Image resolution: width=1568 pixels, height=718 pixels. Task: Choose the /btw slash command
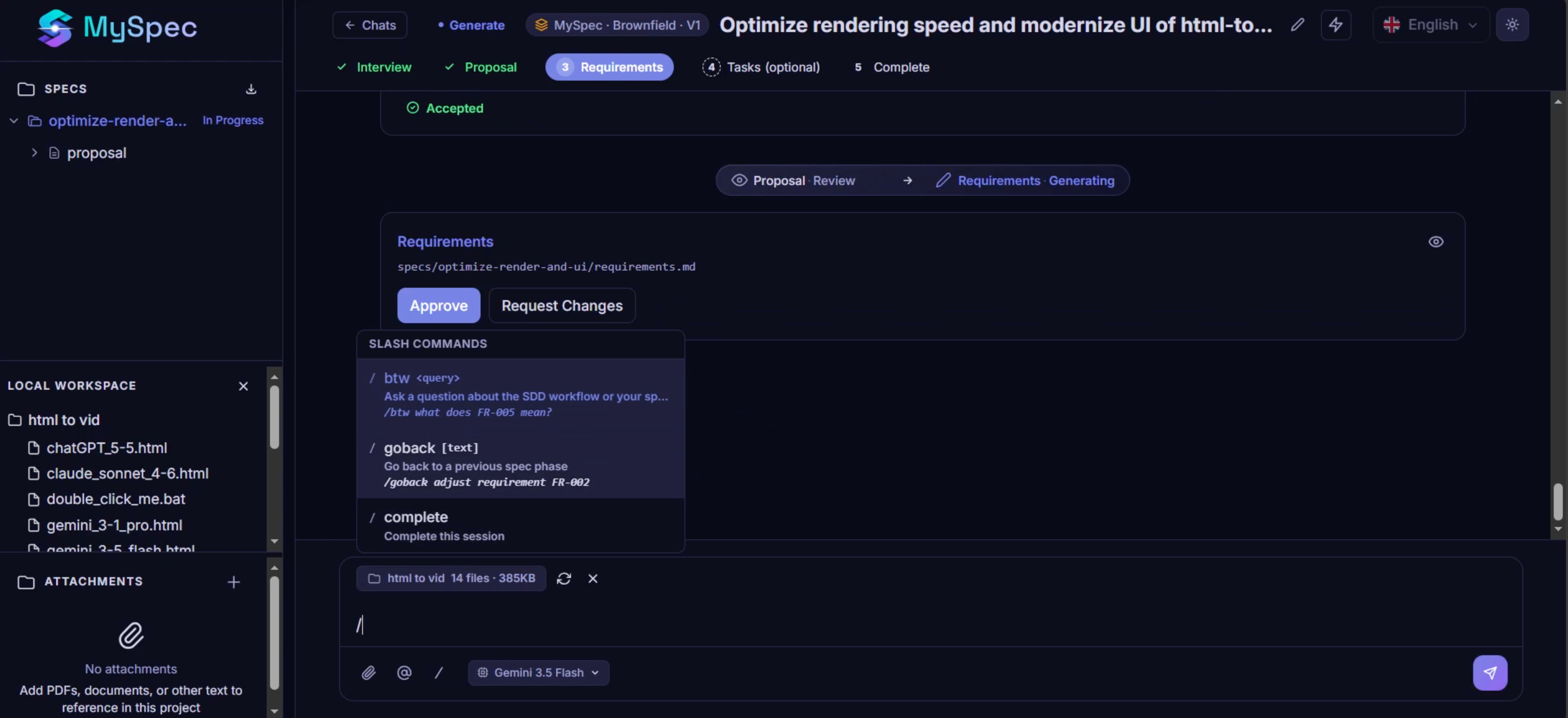pyautogui.click(x=520, y=394)
